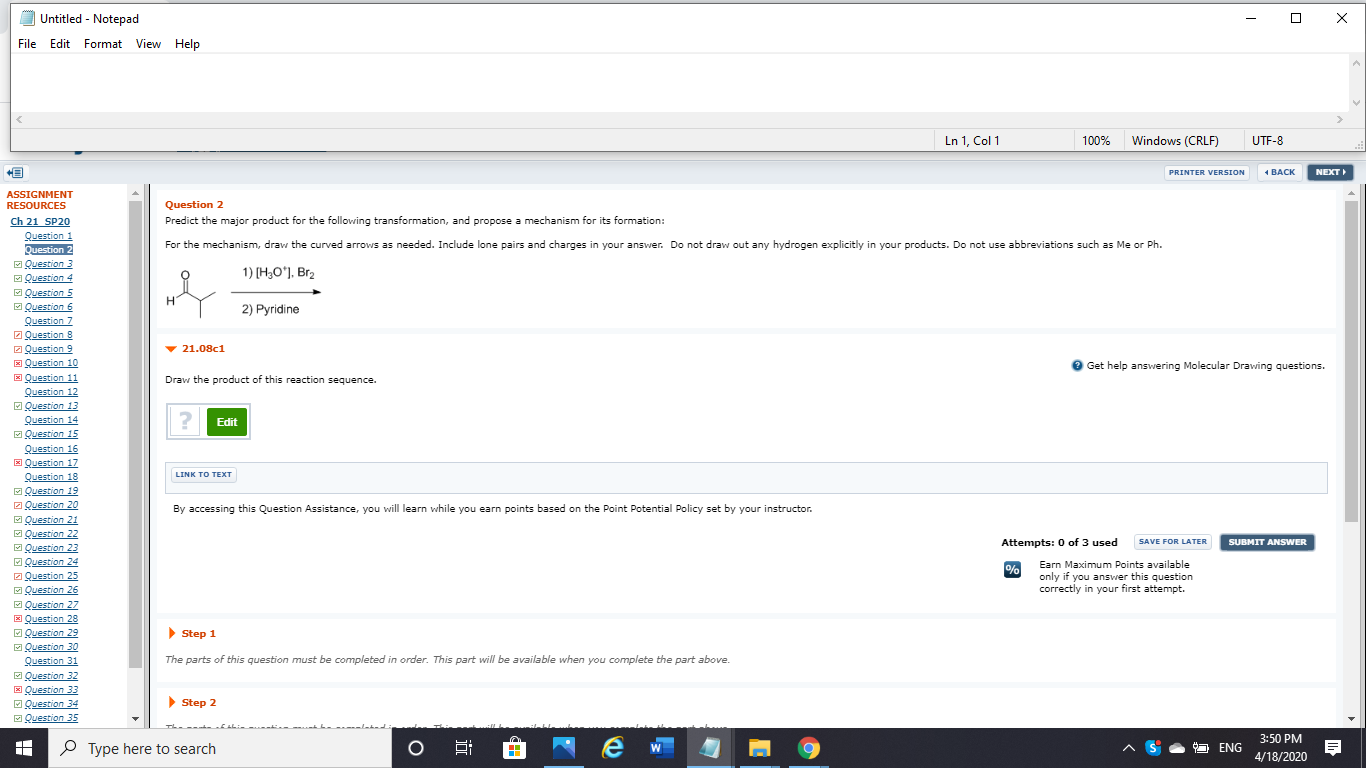Click the percent Maximum Points icon
Image resolution: width=1366 pixels, height=768 pixels.
pyautogui.click(x=1012, y=569)
